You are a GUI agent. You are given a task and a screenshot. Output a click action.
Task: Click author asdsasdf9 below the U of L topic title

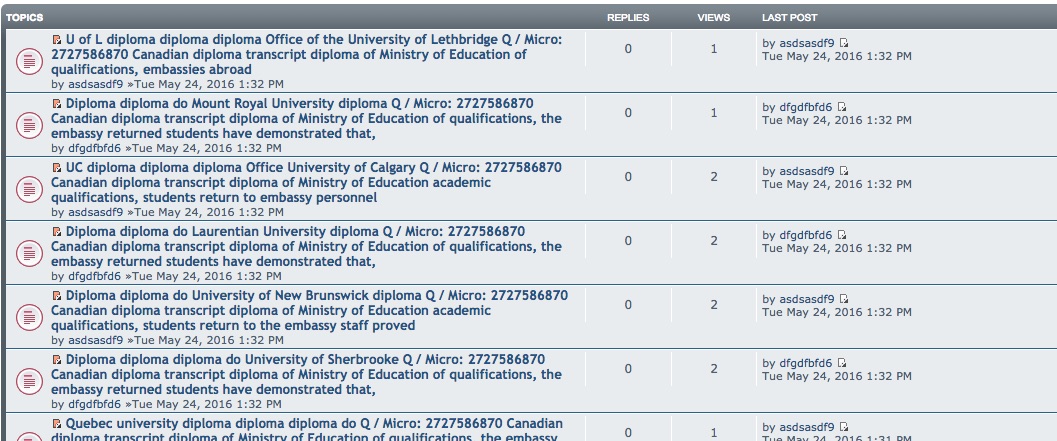pos(94,85)
